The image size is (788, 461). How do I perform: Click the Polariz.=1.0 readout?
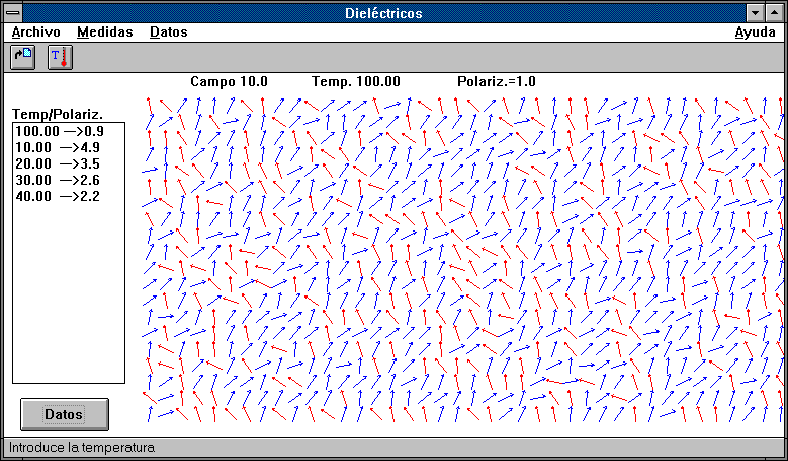tap(497, 81)
